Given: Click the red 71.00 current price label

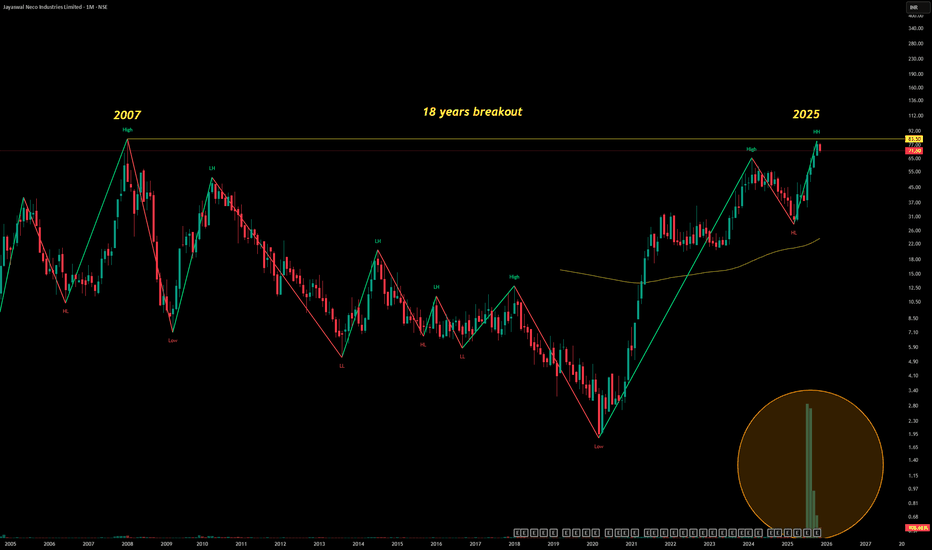Looking at the screenshot, I should (x=913, y=151).
